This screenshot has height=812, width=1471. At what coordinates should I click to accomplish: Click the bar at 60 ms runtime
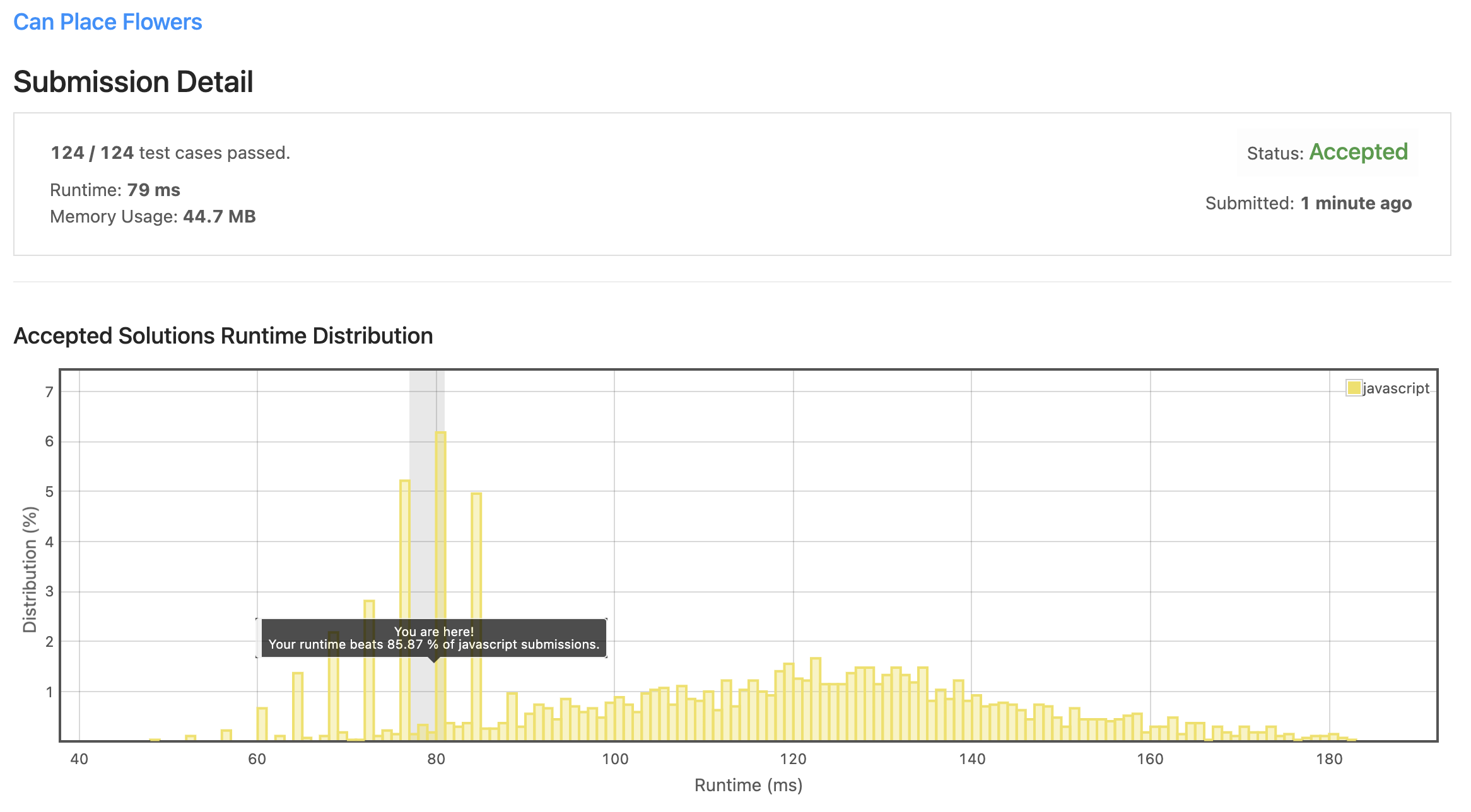pos(262,725)
